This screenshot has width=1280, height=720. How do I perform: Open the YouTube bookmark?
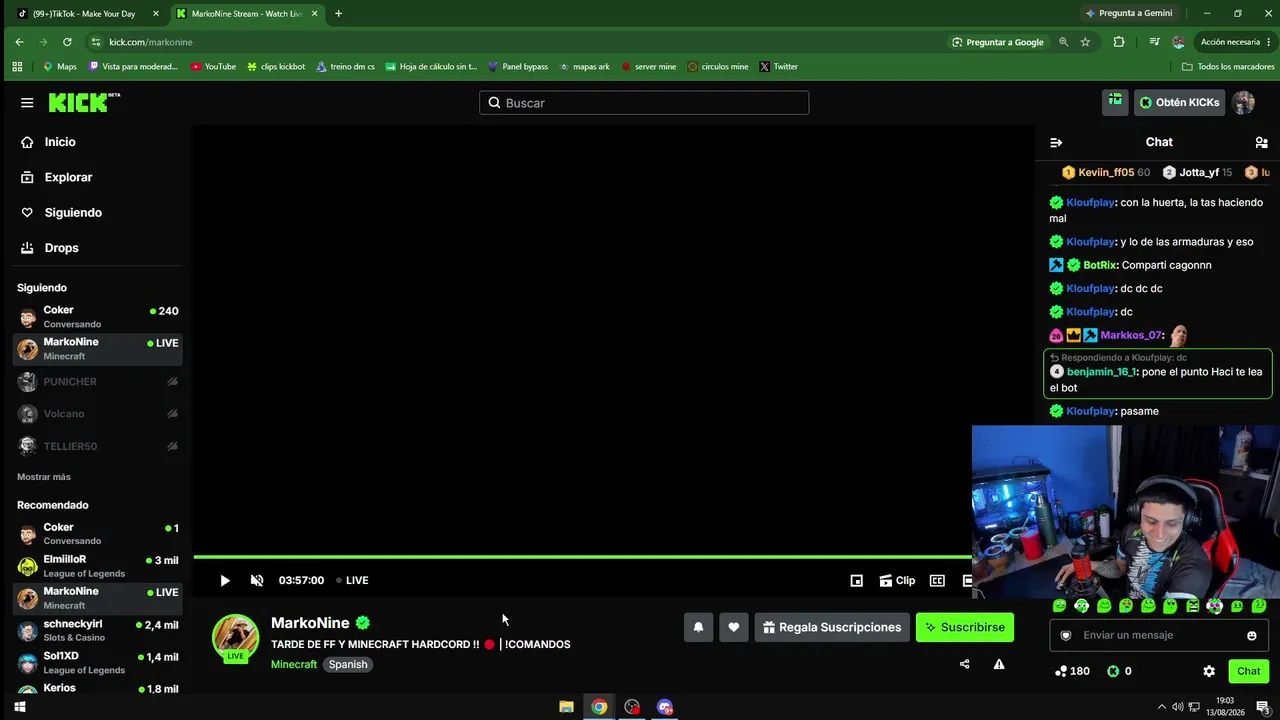213,67
